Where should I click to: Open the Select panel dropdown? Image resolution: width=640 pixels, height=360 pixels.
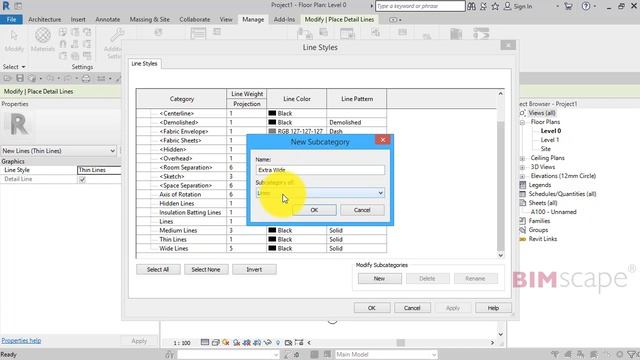point(14,67)
